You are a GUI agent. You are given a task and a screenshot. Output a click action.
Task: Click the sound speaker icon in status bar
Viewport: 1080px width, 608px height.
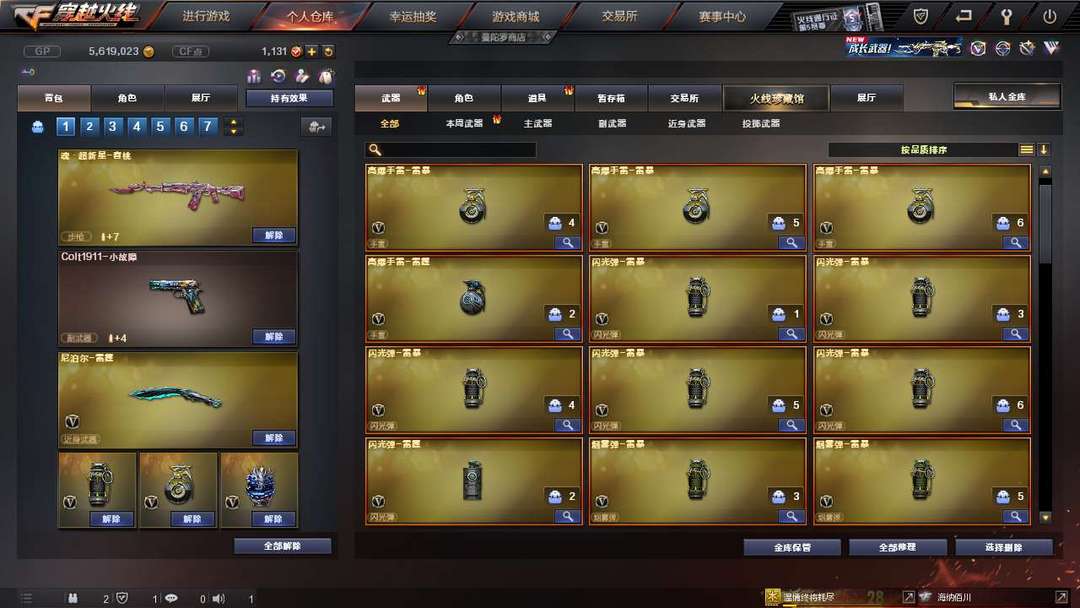[218, 598]
